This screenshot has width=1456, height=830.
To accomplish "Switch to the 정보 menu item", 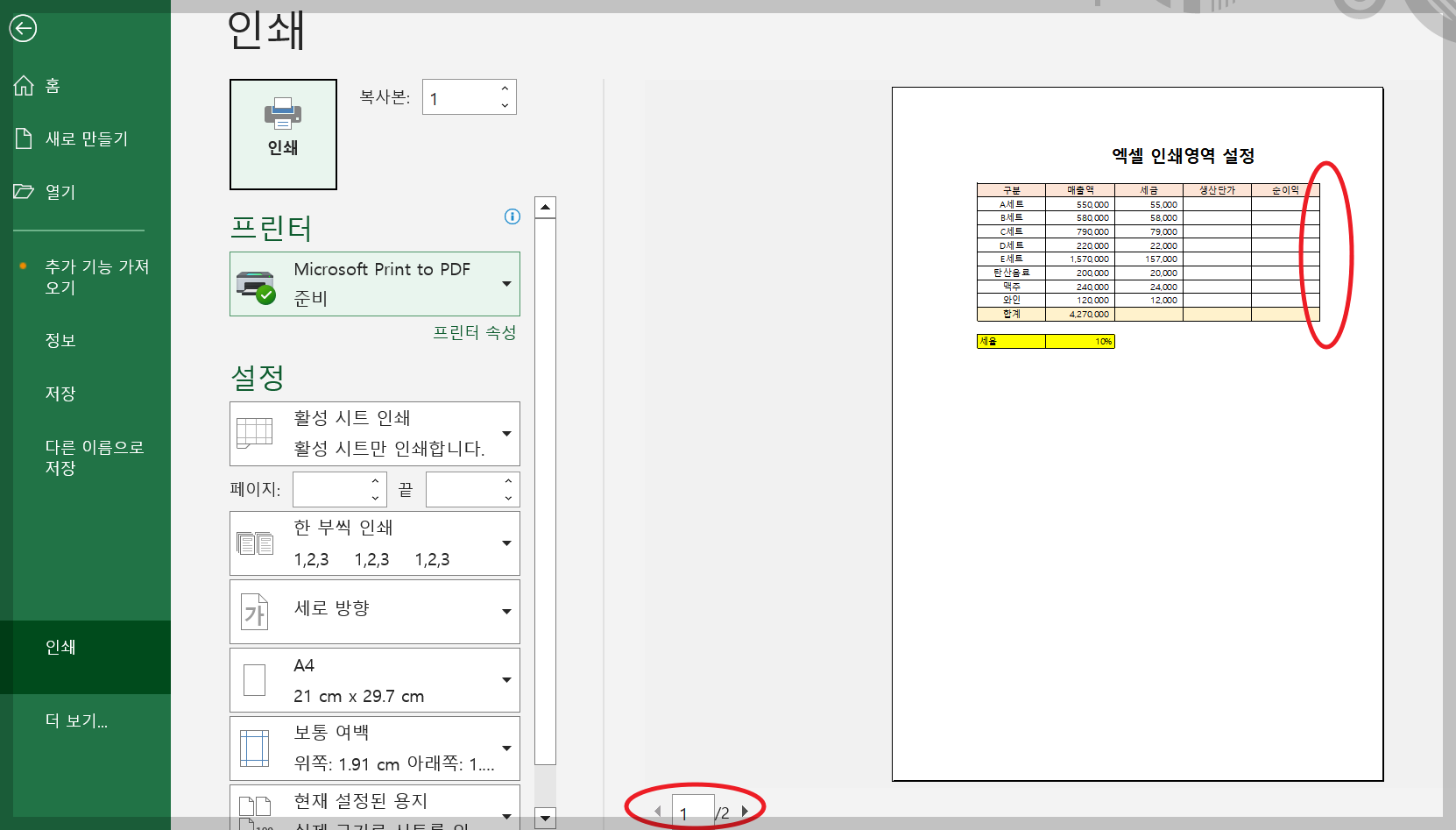I will (60, 340).
